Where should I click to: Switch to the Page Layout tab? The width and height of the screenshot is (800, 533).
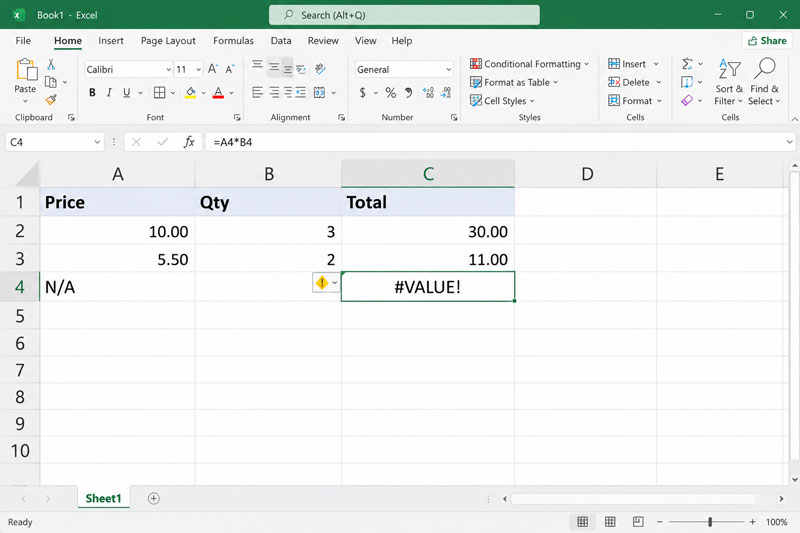click(x=168, y=41)
